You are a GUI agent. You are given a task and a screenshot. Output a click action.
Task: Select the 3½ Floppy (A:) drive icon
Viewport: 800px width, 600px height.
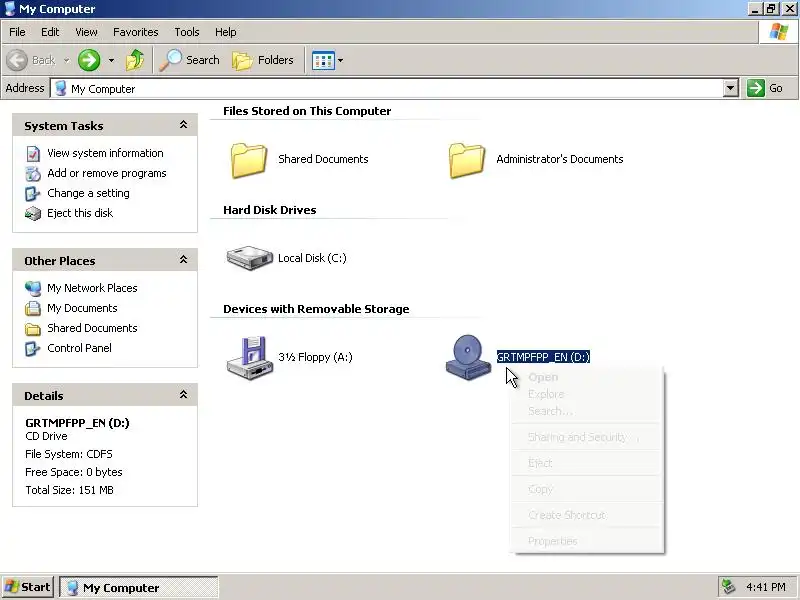tap(249, 358)
